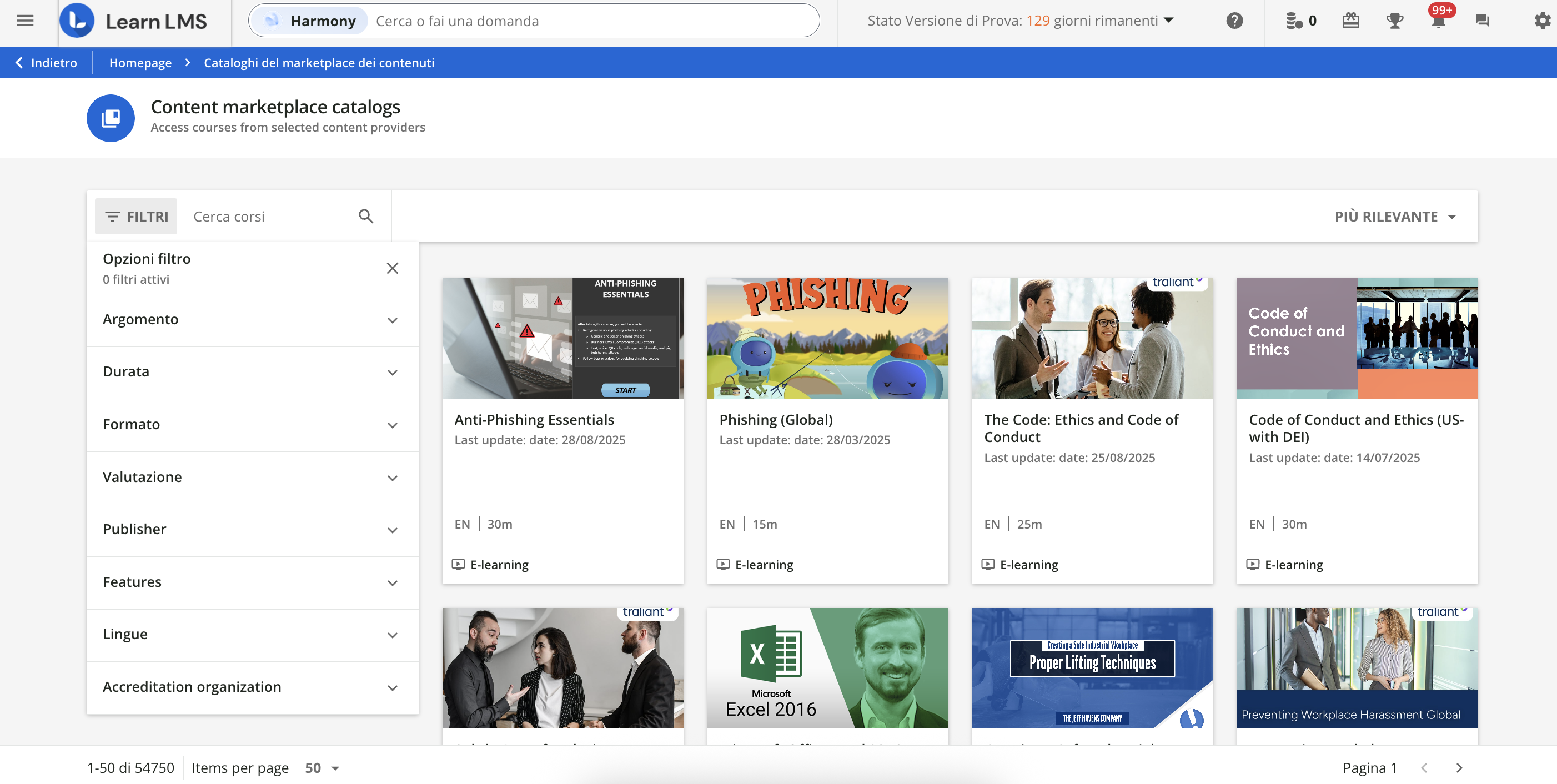
Task: Expand the Lingue filter section
Action: [x=252, y=635]
